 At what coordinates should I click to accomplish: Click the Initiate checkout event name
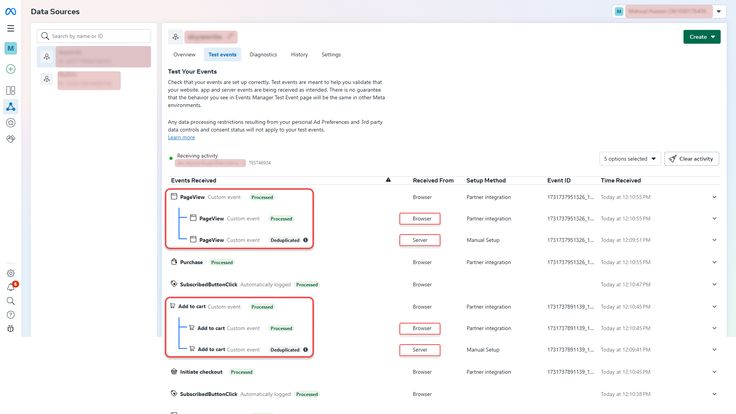(201, 372)
